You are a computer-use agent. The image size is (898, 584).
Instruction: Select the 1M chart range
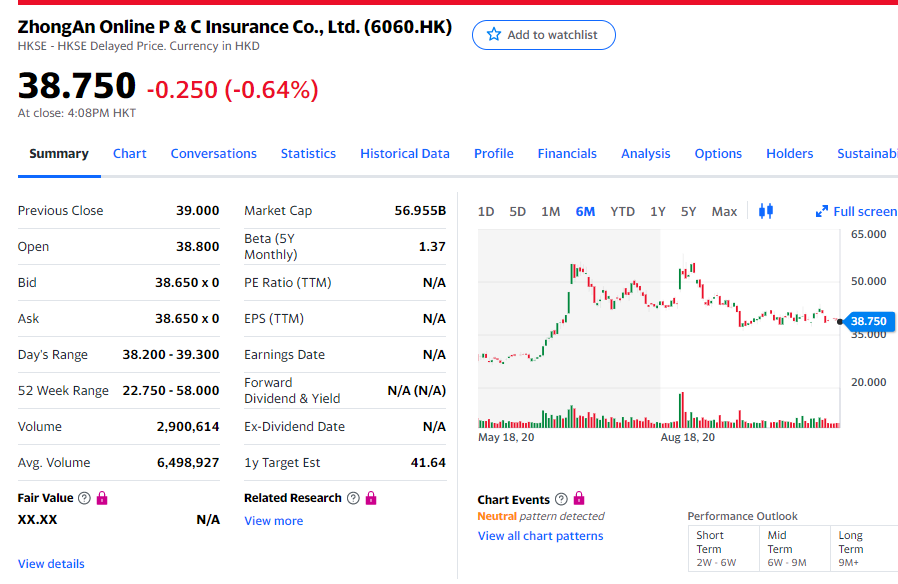coord(550,211)
